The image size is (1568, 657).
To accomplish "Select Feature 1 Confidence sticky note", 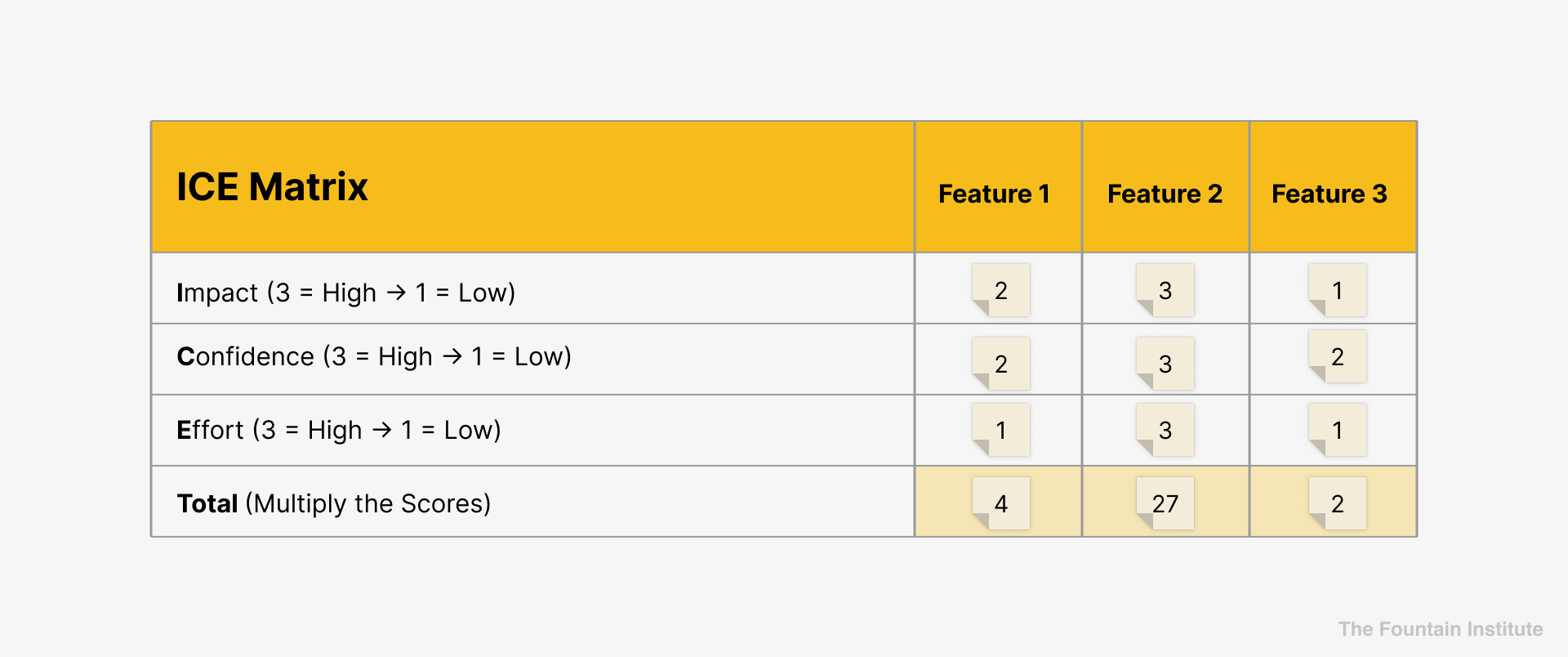I will click(1001, 364).
